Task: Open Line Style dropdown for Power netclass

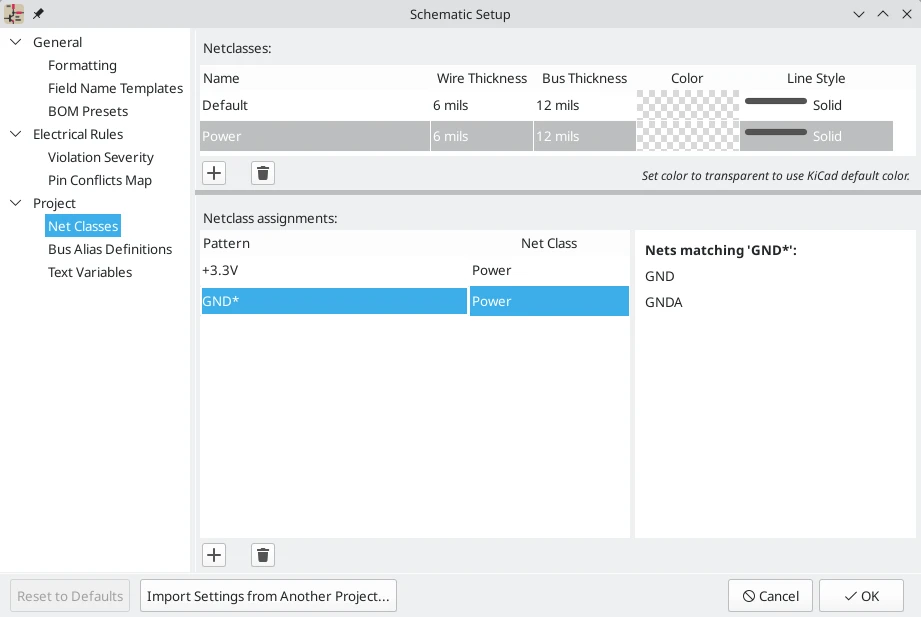Action: click(x=816, y=136)
